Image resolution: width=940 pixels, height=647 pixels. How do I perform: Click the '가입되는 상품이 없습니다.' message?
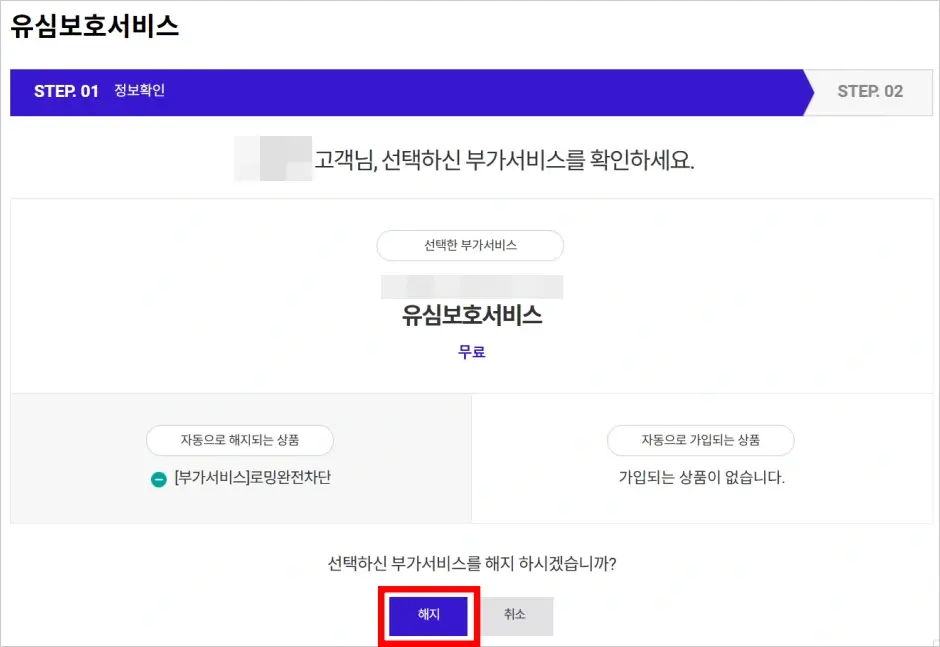701,478
